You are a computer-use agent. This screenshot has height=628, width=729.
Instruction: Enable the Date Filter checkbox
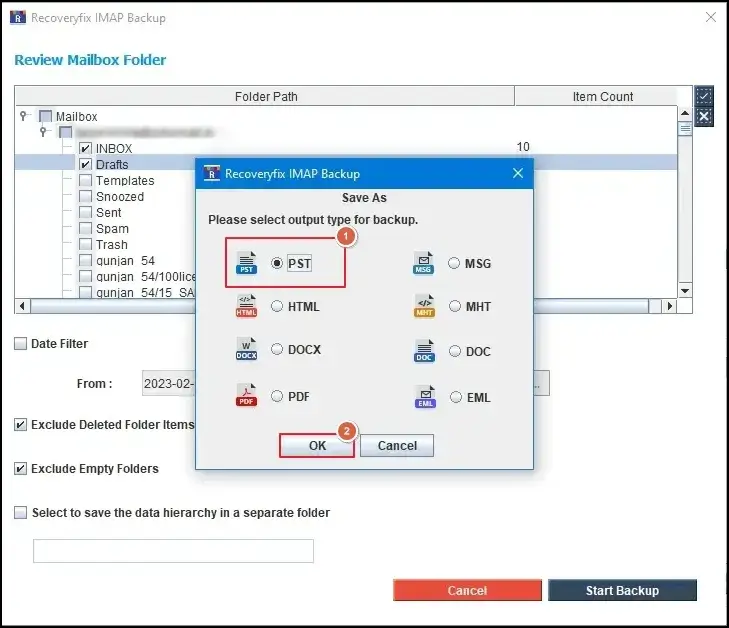(x=20, y=344)
